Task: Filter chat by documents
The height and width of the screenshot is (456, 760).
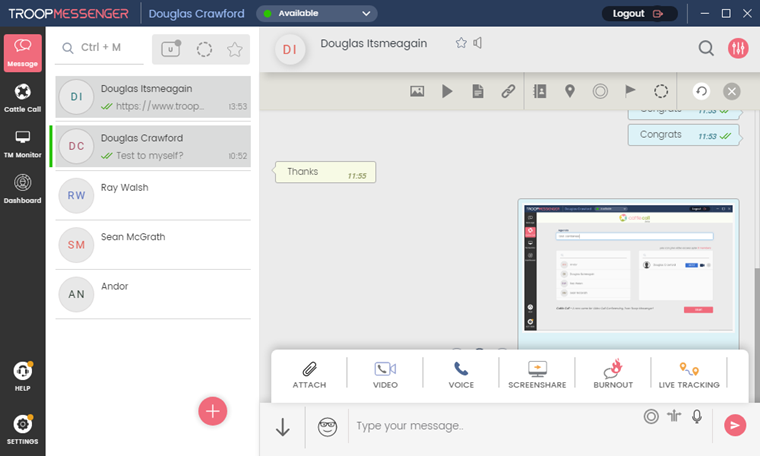Action: pos(478,91)
